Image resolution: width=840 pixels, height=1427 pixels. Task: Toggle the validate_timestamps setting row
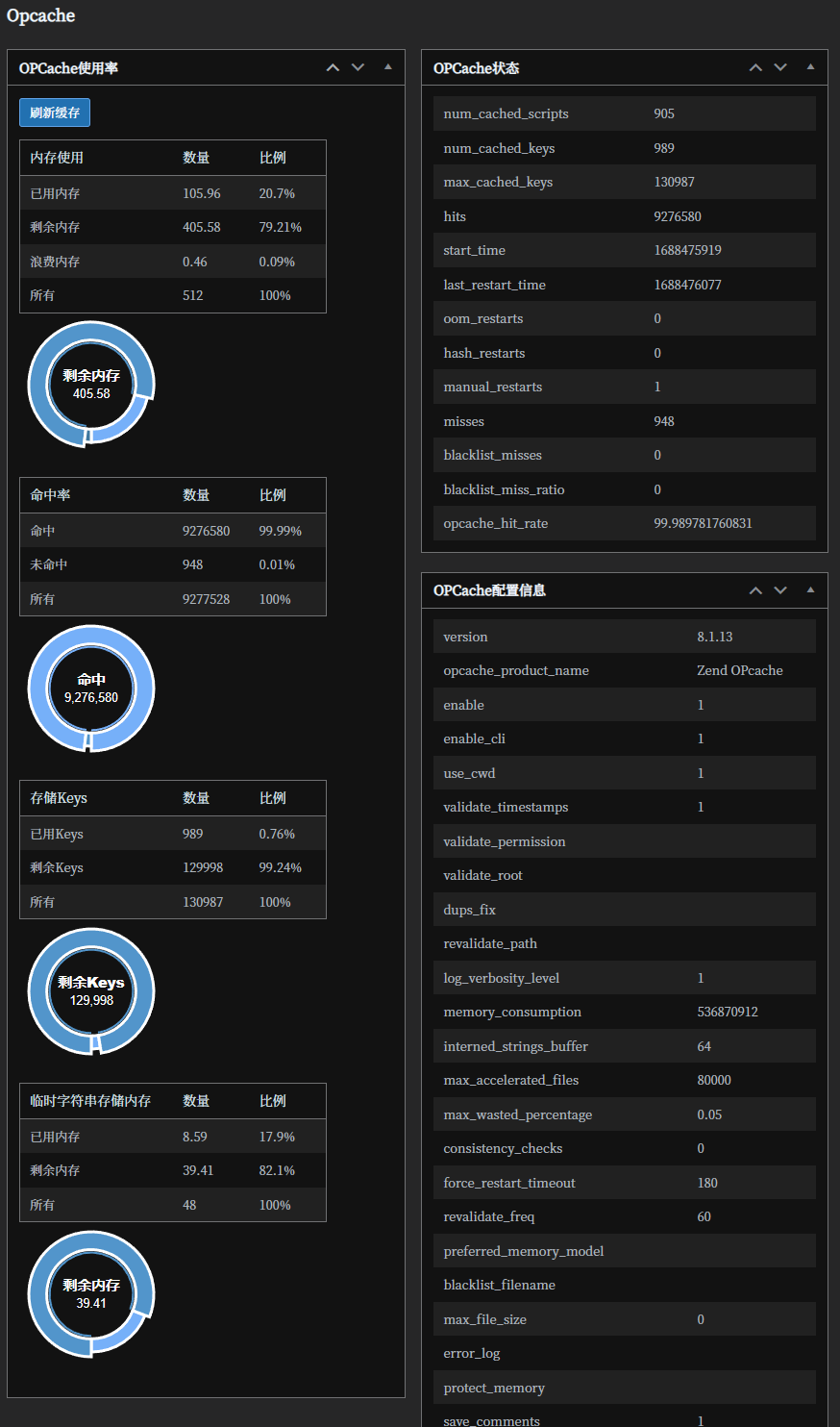pos(625,807)
